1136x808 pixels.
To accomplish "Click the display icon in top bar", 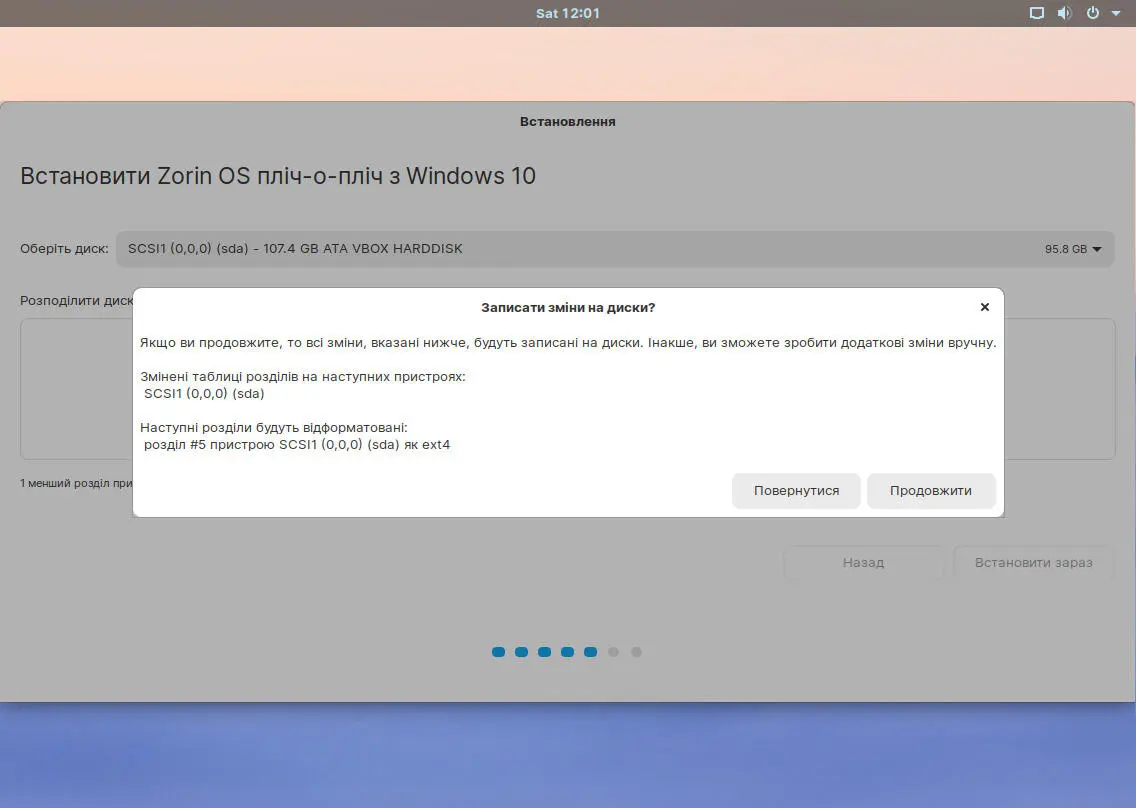I will pos(1037,13).
